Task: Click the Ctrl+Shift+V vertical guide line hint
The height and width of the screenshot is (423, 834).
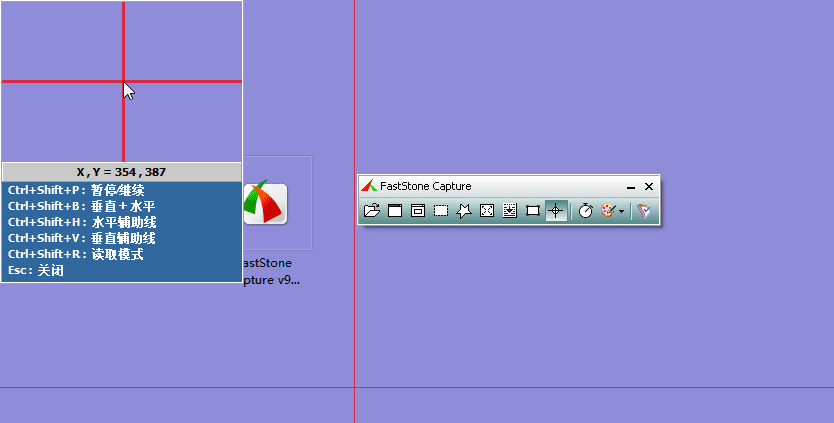Action: coord(81,238)
